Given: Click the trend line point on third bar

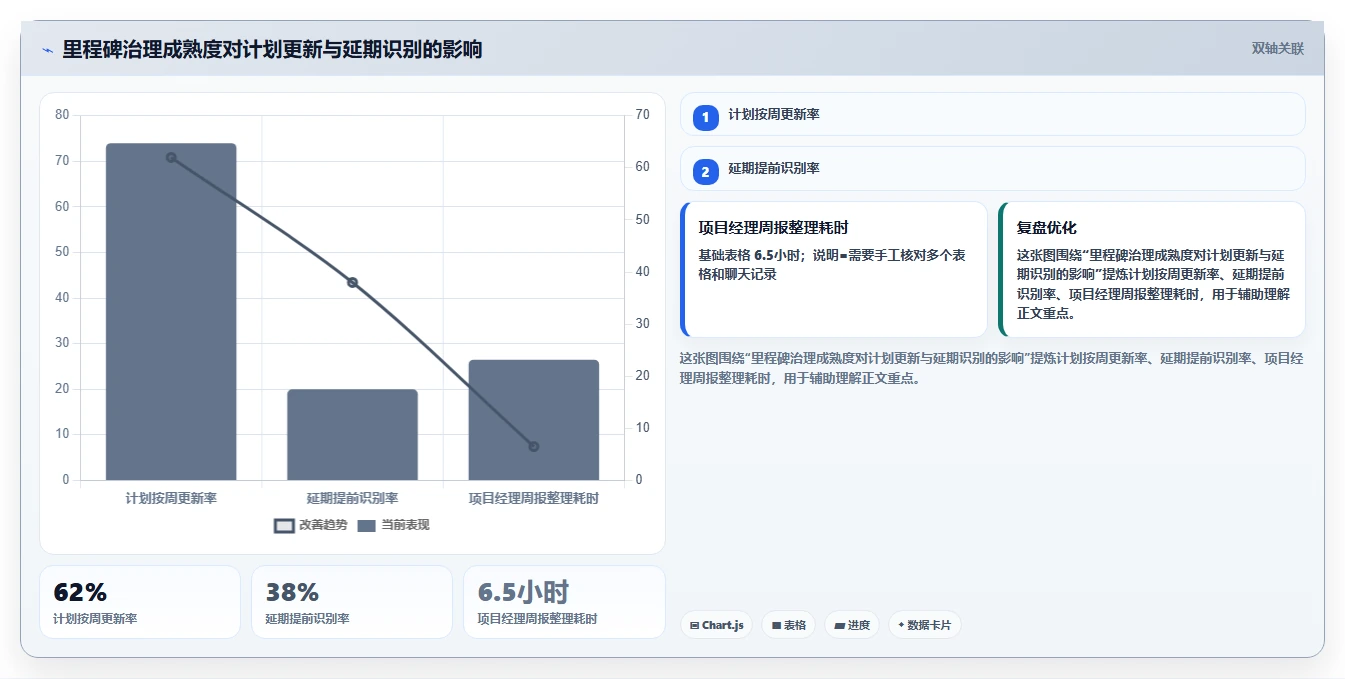Looking at the screenshot, I should (534, 446).
